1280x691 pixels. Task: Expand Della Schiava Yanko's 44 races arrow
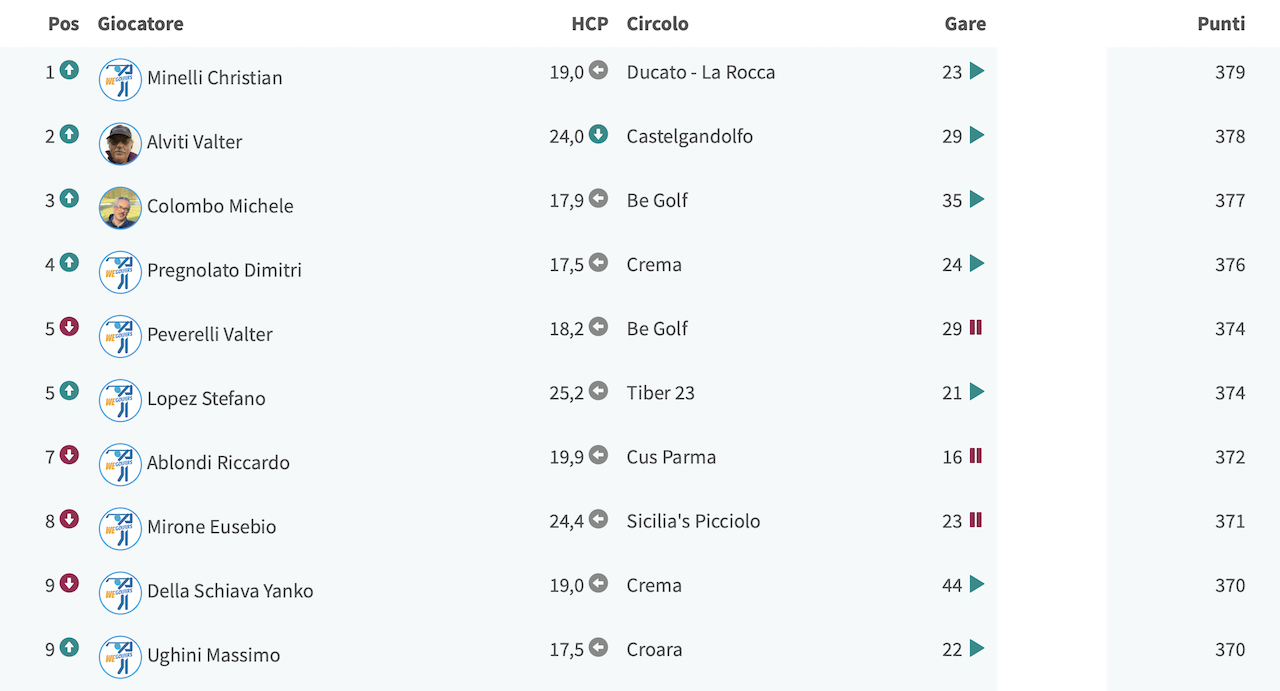coord(977,584)
